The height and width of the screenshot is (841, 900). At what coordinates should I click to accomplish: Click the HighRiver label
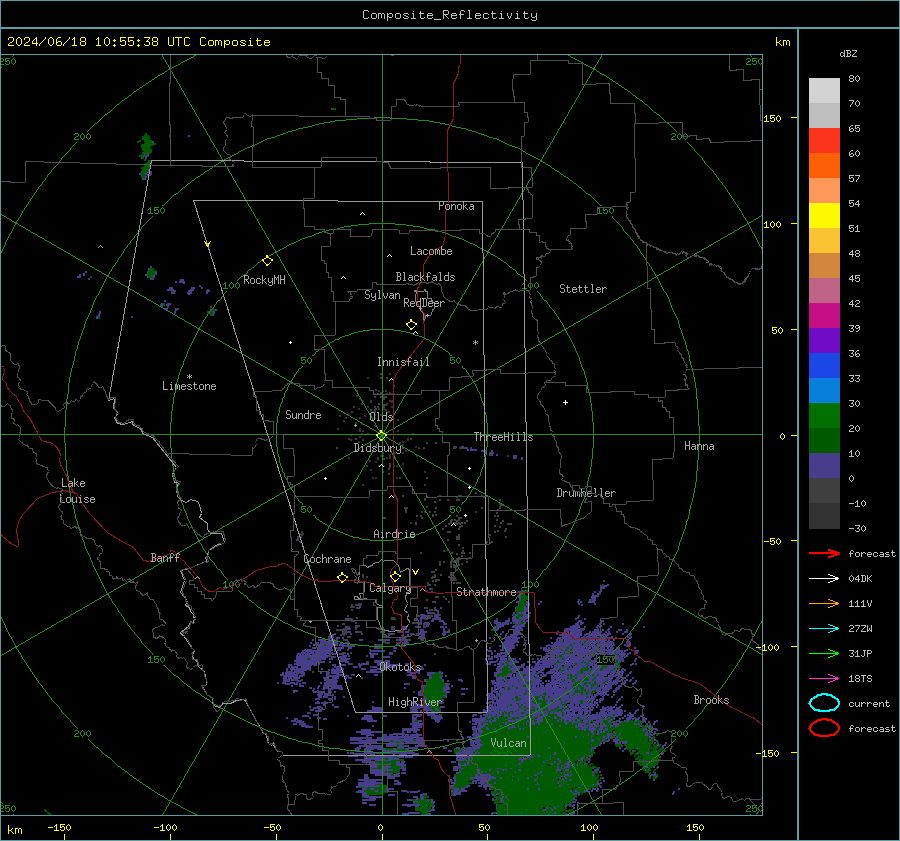tap(414, 702)
